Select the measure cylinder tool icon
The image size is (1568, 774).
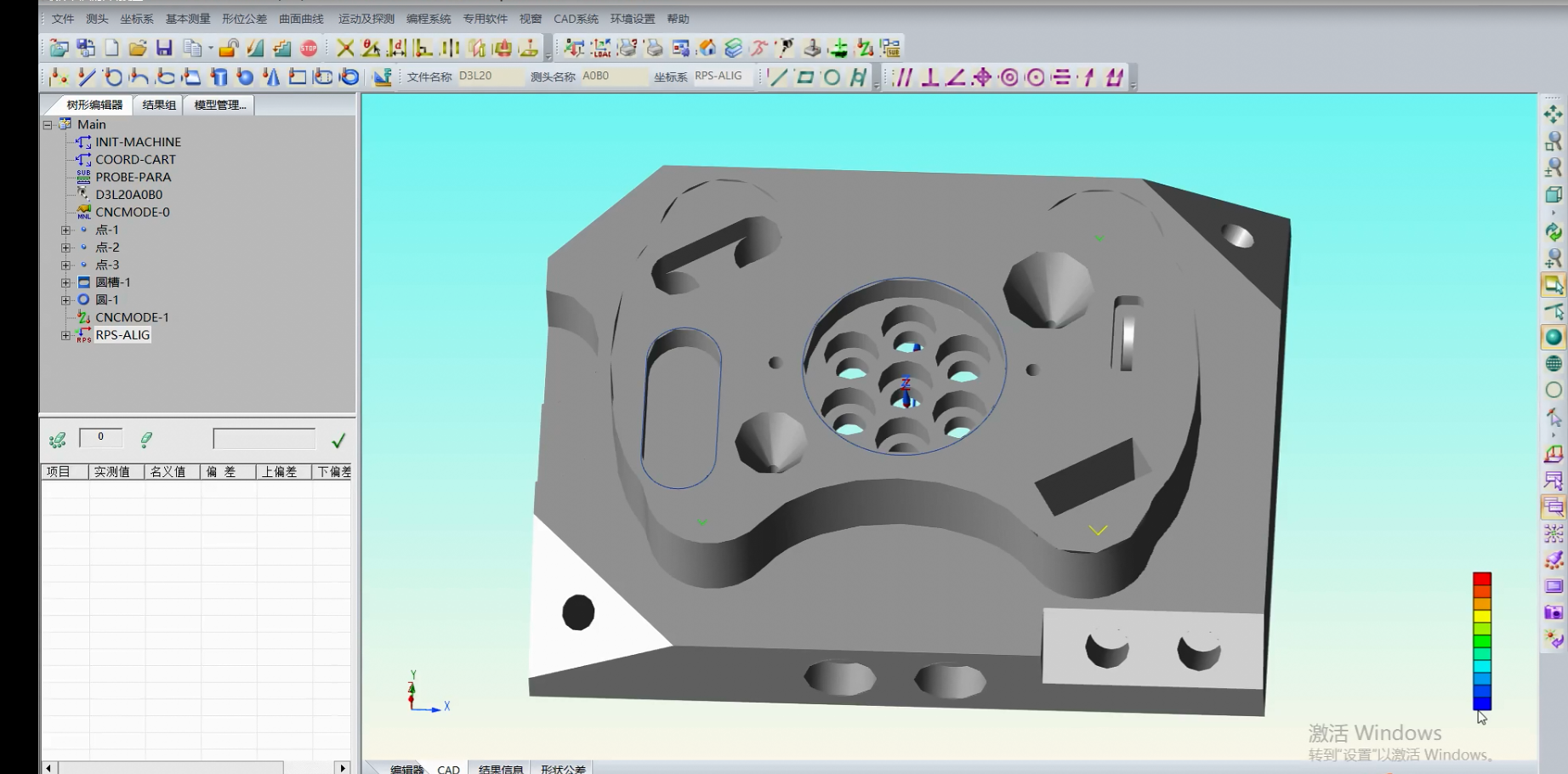coord(219,77)
